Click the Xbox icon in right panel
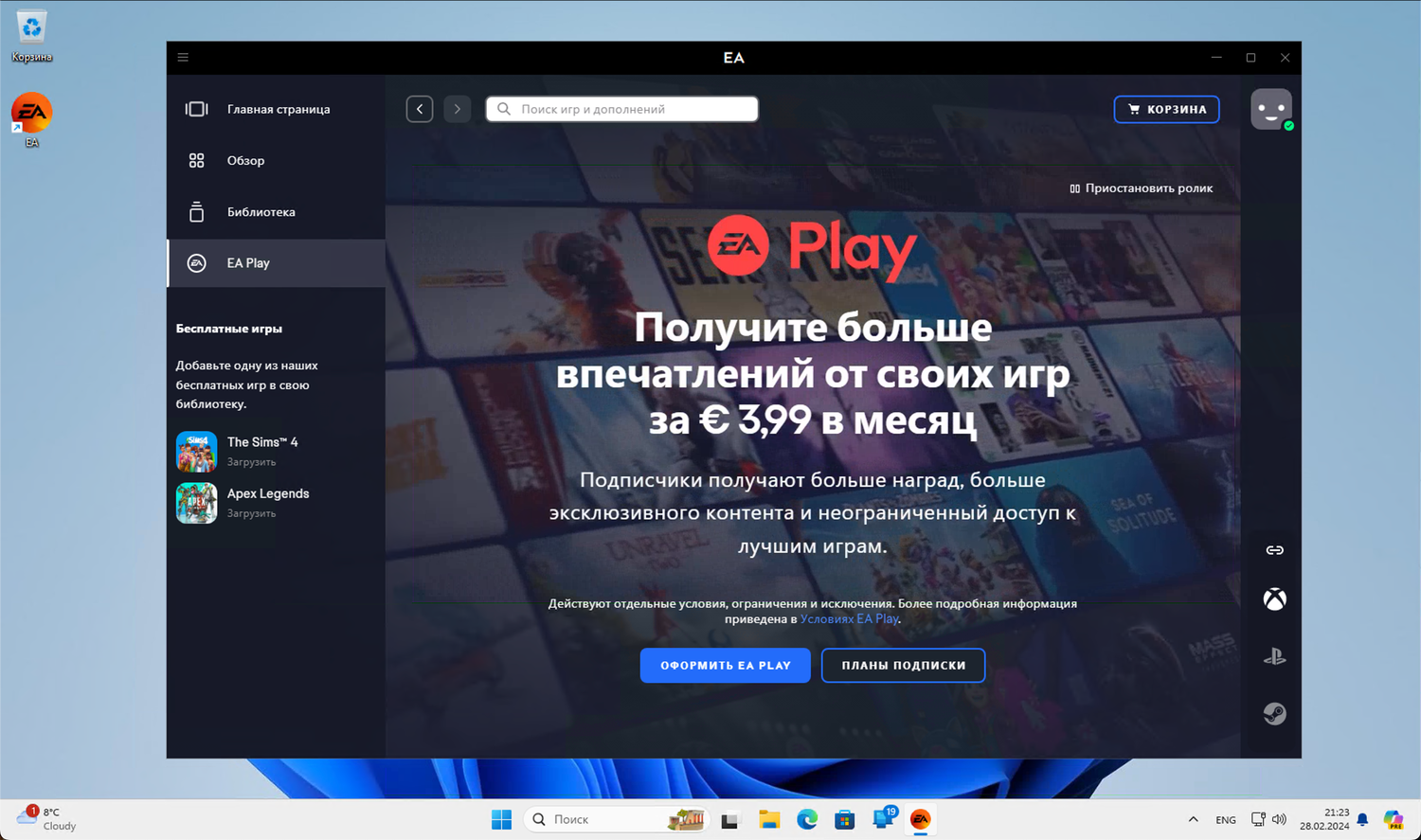This screenshot has height=840, width=1421. (x=1275, y=599)
